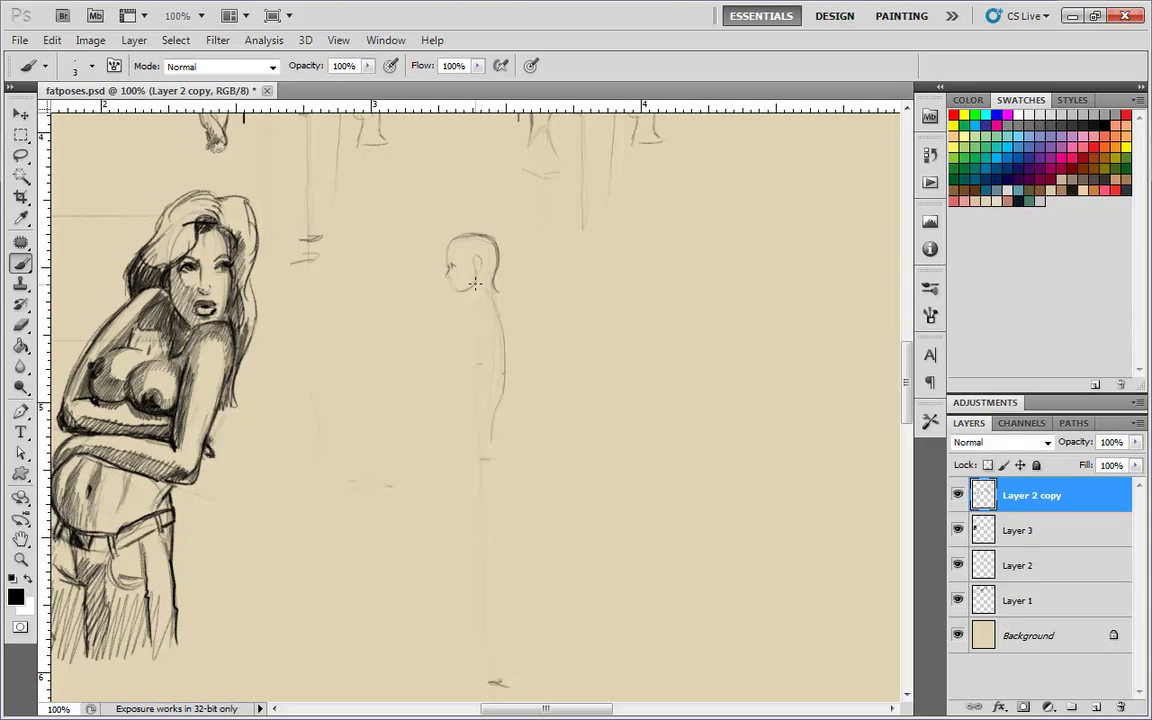Viewport: 1152px width, 720px height.
Task: Expand the brush preset picker arrow
Action: click(x=92, y=66)
